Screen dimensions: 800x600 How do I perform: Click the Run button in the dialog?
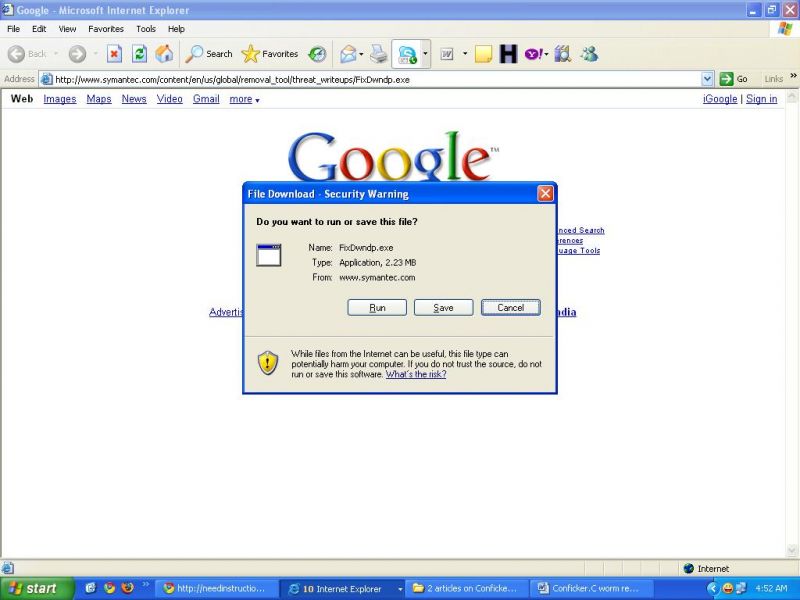[377, 308]
